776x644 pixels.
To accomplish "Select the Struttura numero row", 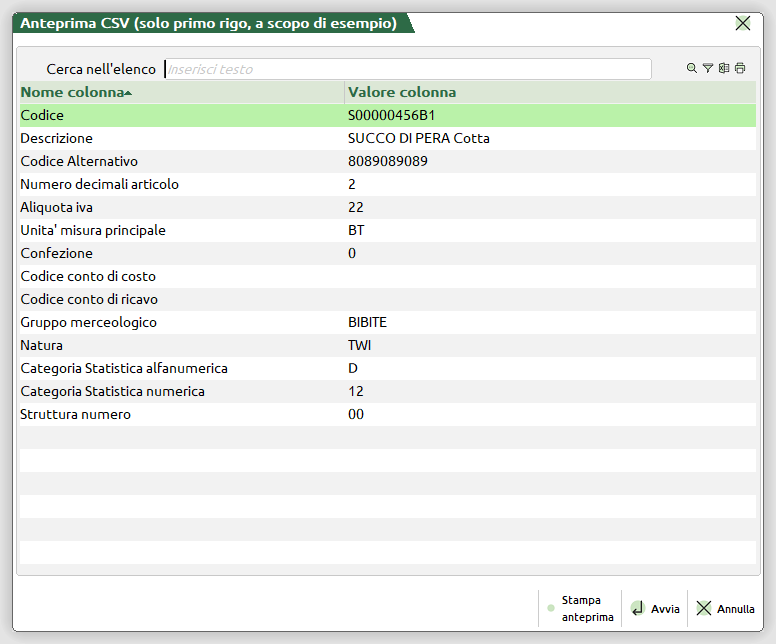I will (x=387, y=414).
